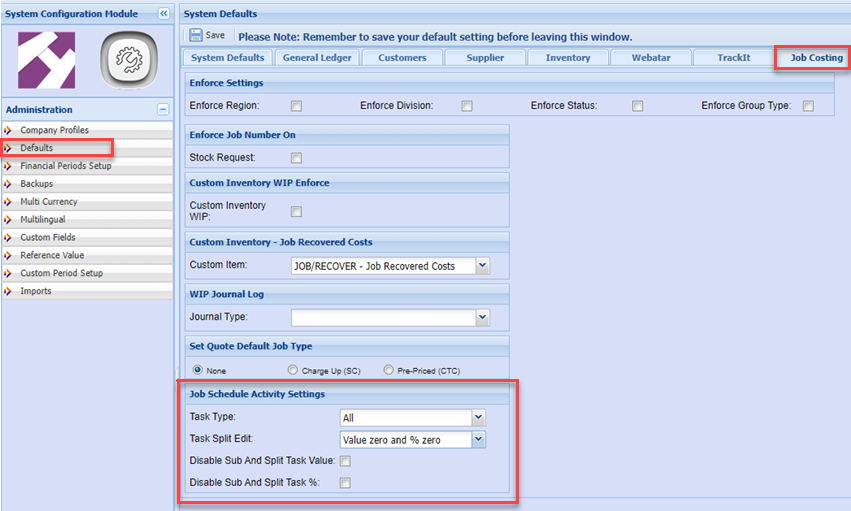Open the Custom Item dropdown
The image size is (851, 511).
482,266
